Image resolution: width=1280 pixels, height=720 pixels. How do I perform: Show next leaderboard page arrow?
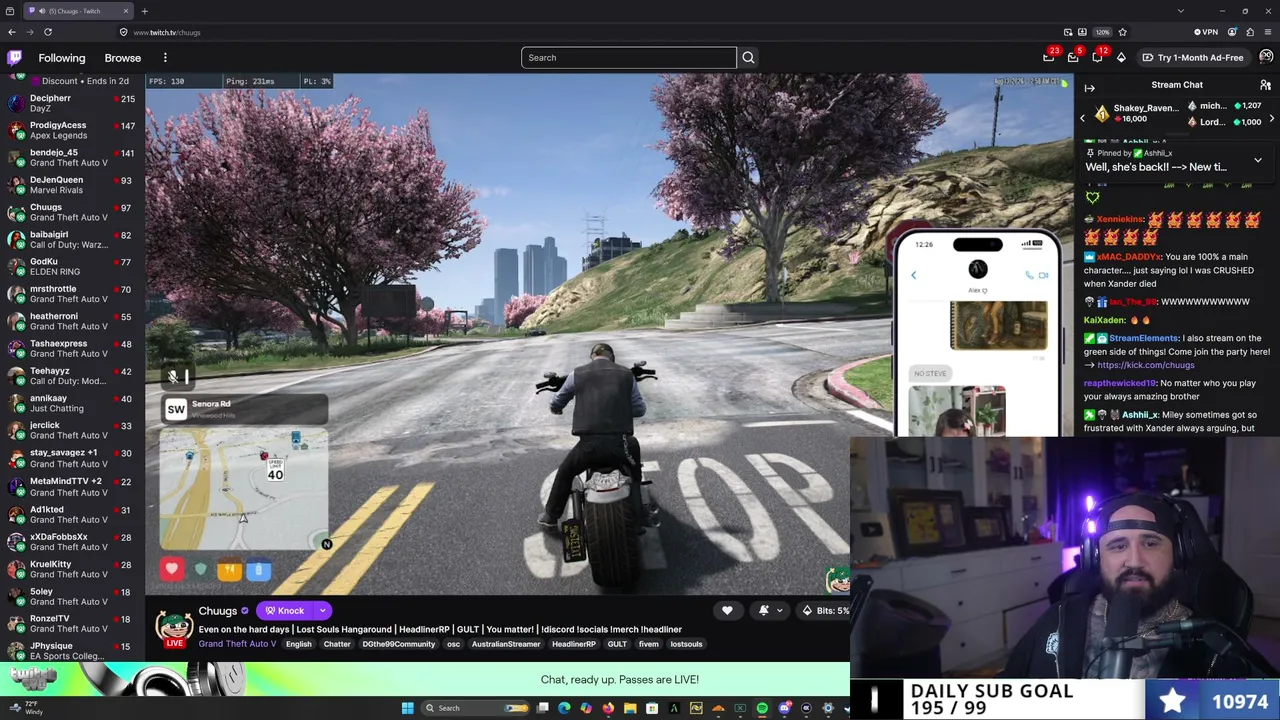pyautogui.click(x=1271, y=118)
